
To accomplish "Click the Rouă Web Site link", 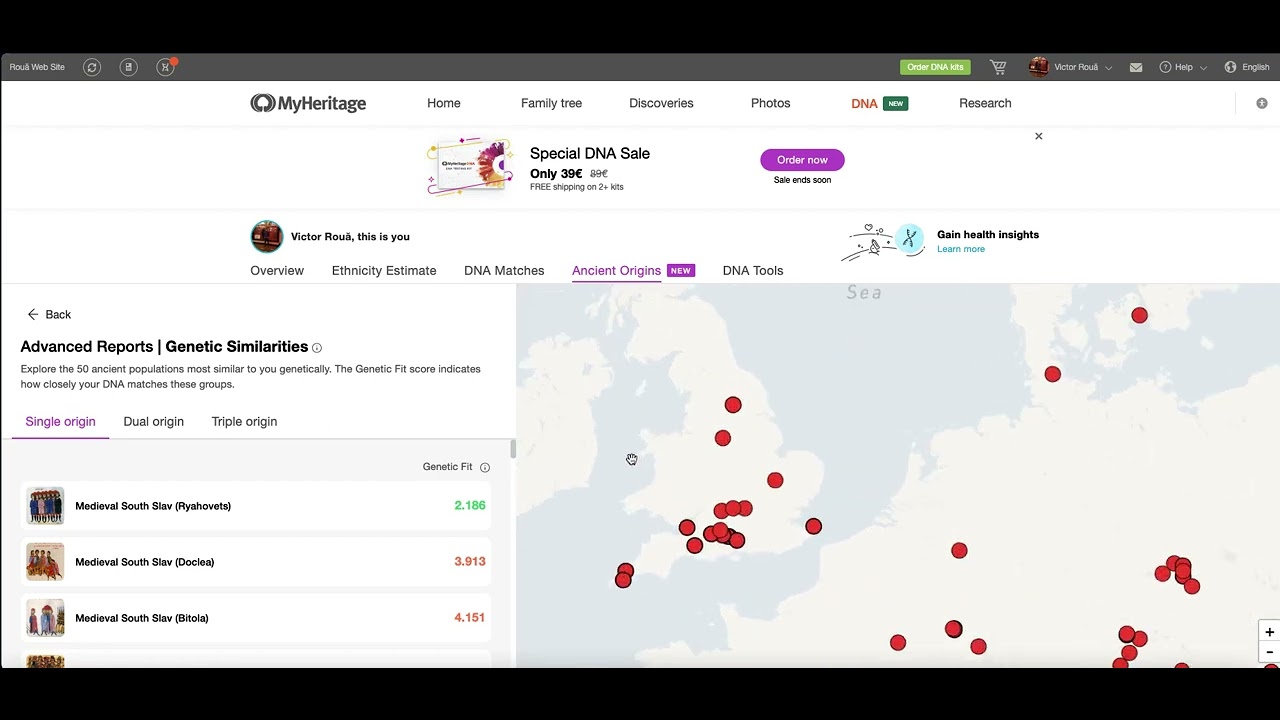I will pos(37,67).
